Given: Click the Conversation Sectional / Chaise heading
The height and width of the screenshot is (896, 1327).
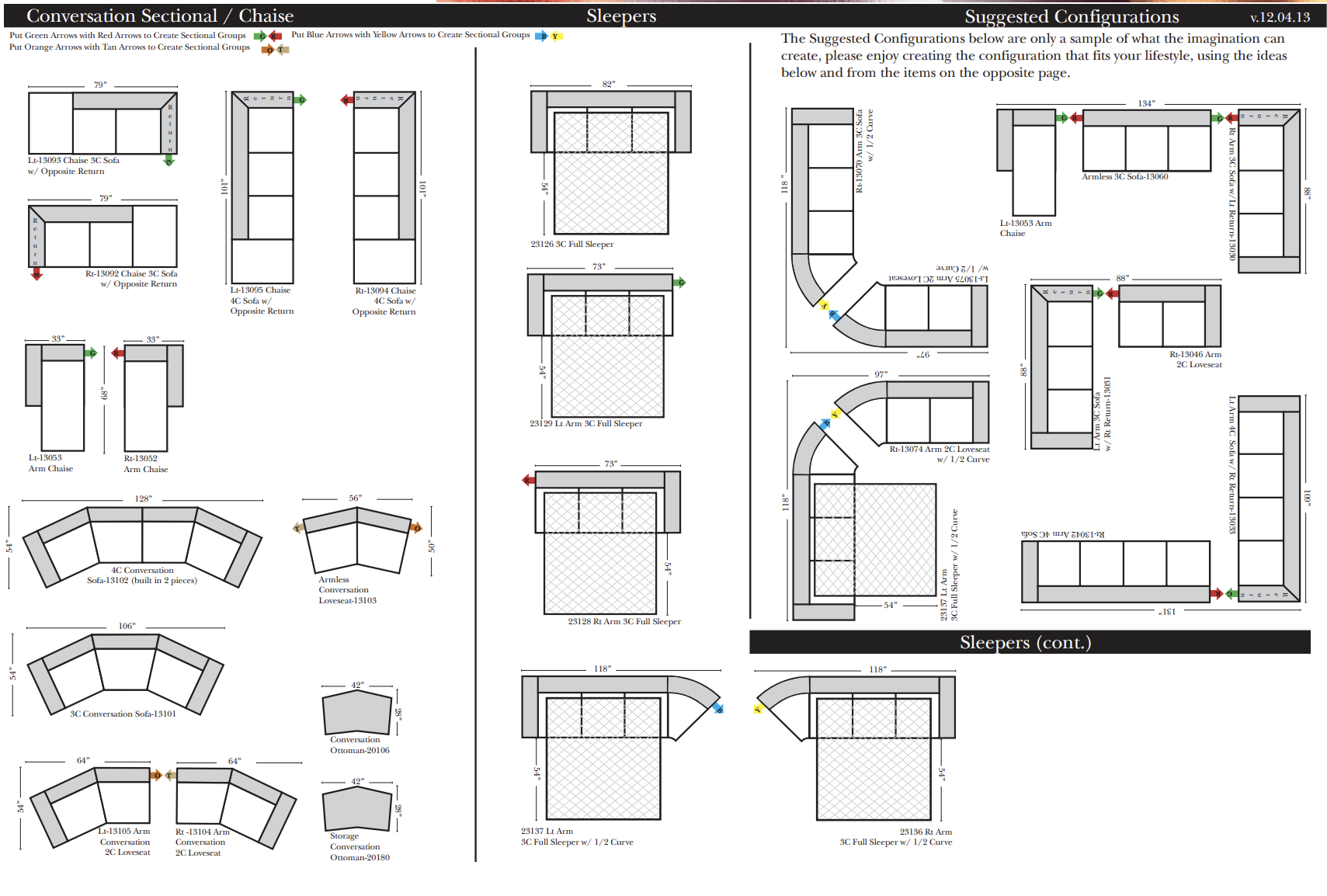Looking at the screenshot, I should (160, 16).
